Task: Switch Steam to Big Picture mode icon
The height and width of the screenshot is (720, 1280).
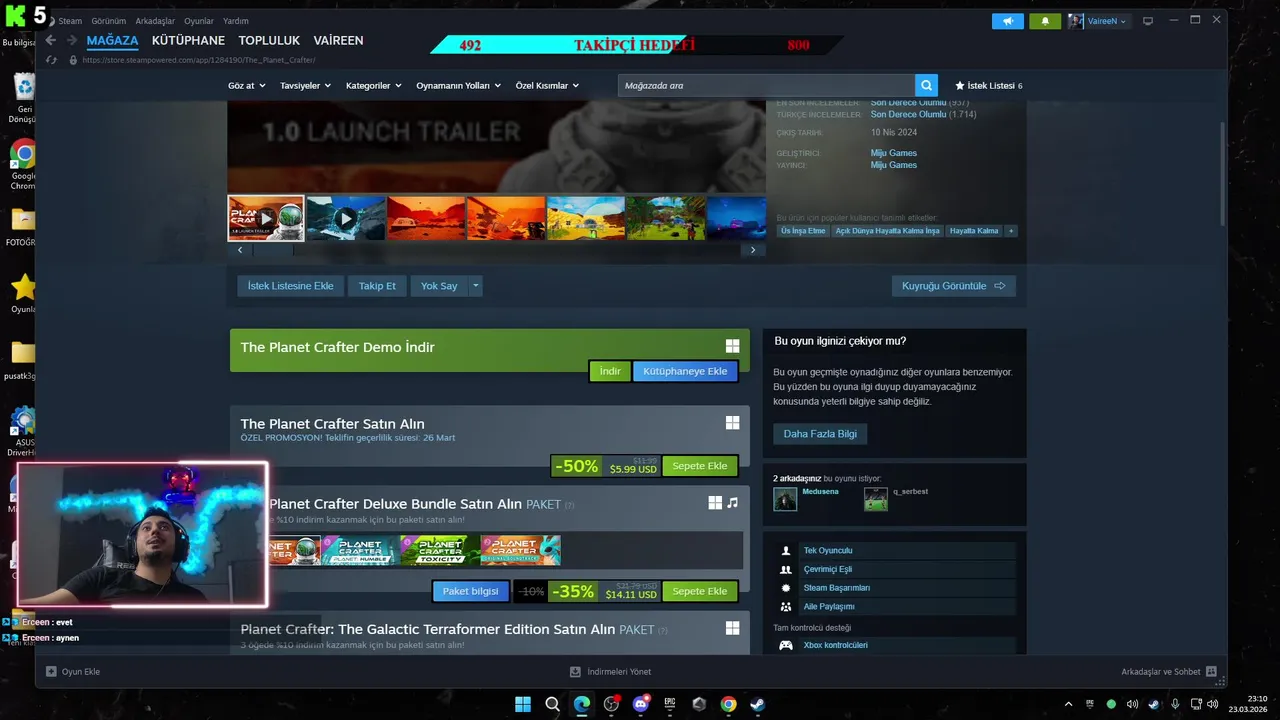Action: click(x=1148, y=21)
